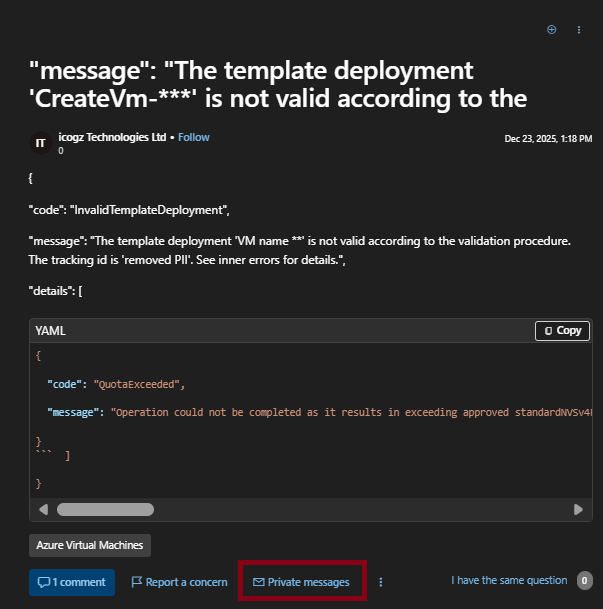Open the top-right vertical ellipsis menu
This screenshot has width=603, height=609.
pyautogui.click(x=579, y=30)
